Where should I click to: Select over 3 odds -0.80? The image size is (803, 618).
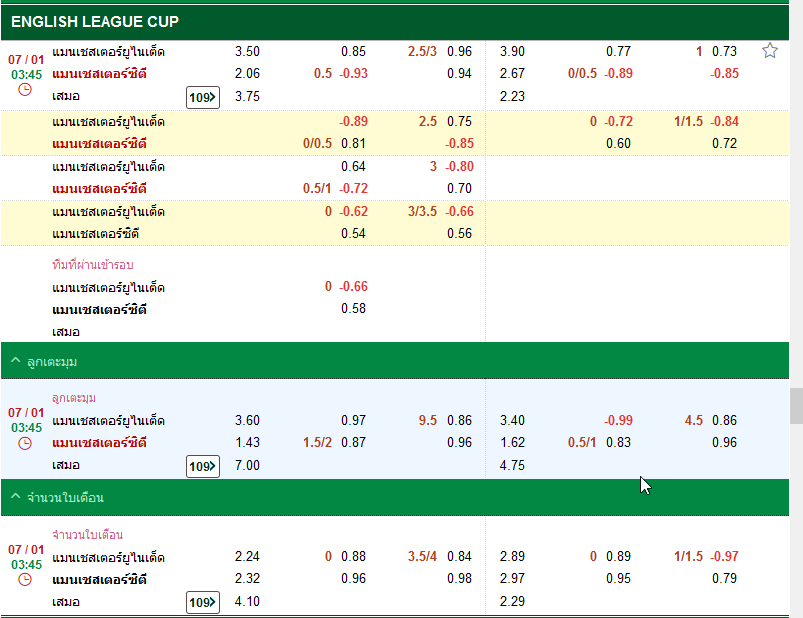pyautogui.click(x=459, y=167)
